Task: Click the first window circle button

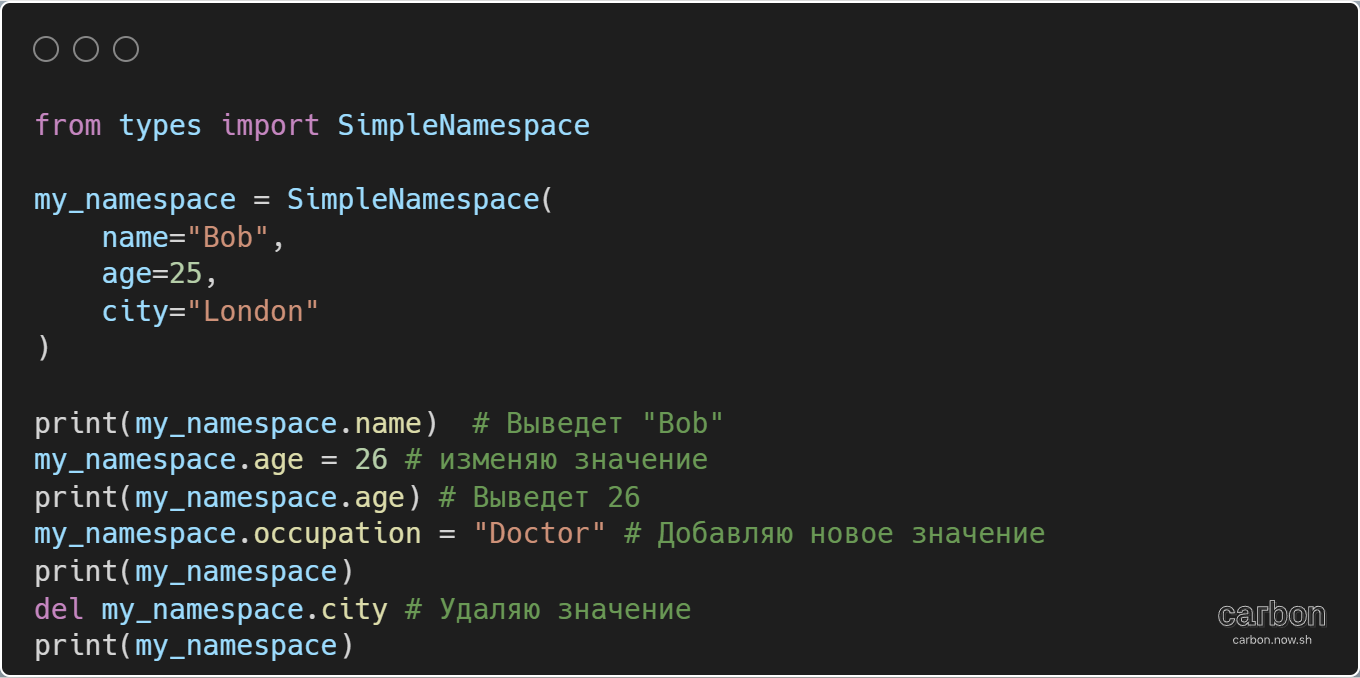Action: coord(46,49)
